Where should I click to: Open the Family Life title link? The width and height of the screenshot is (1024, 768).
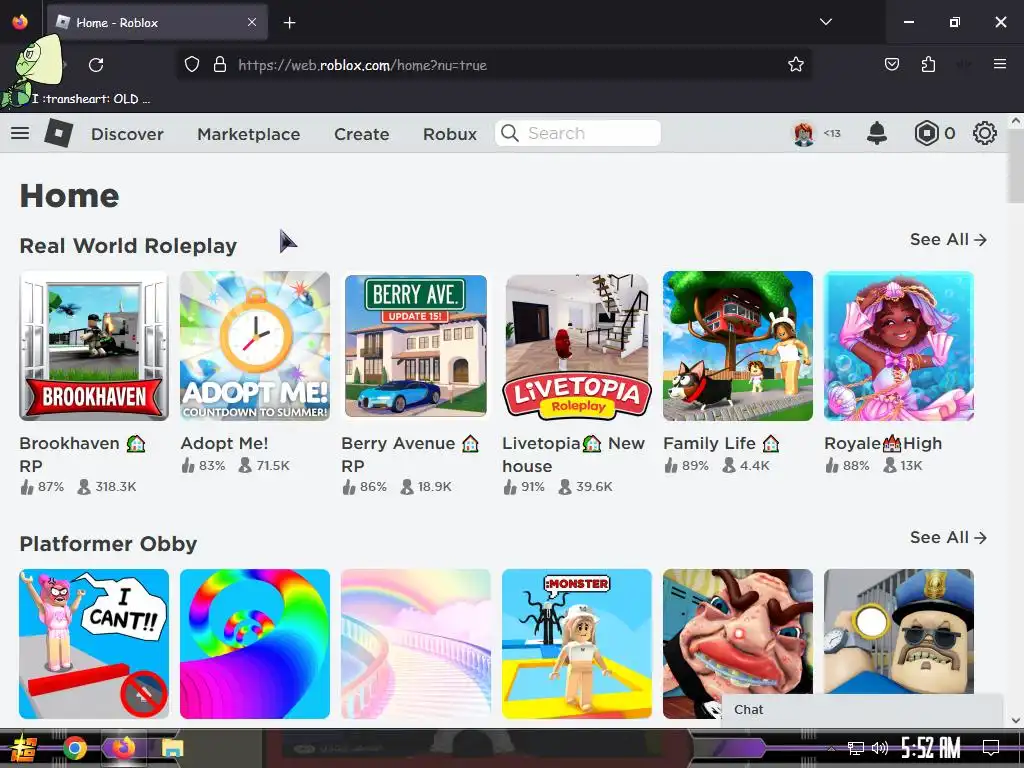tap(722, 443)
